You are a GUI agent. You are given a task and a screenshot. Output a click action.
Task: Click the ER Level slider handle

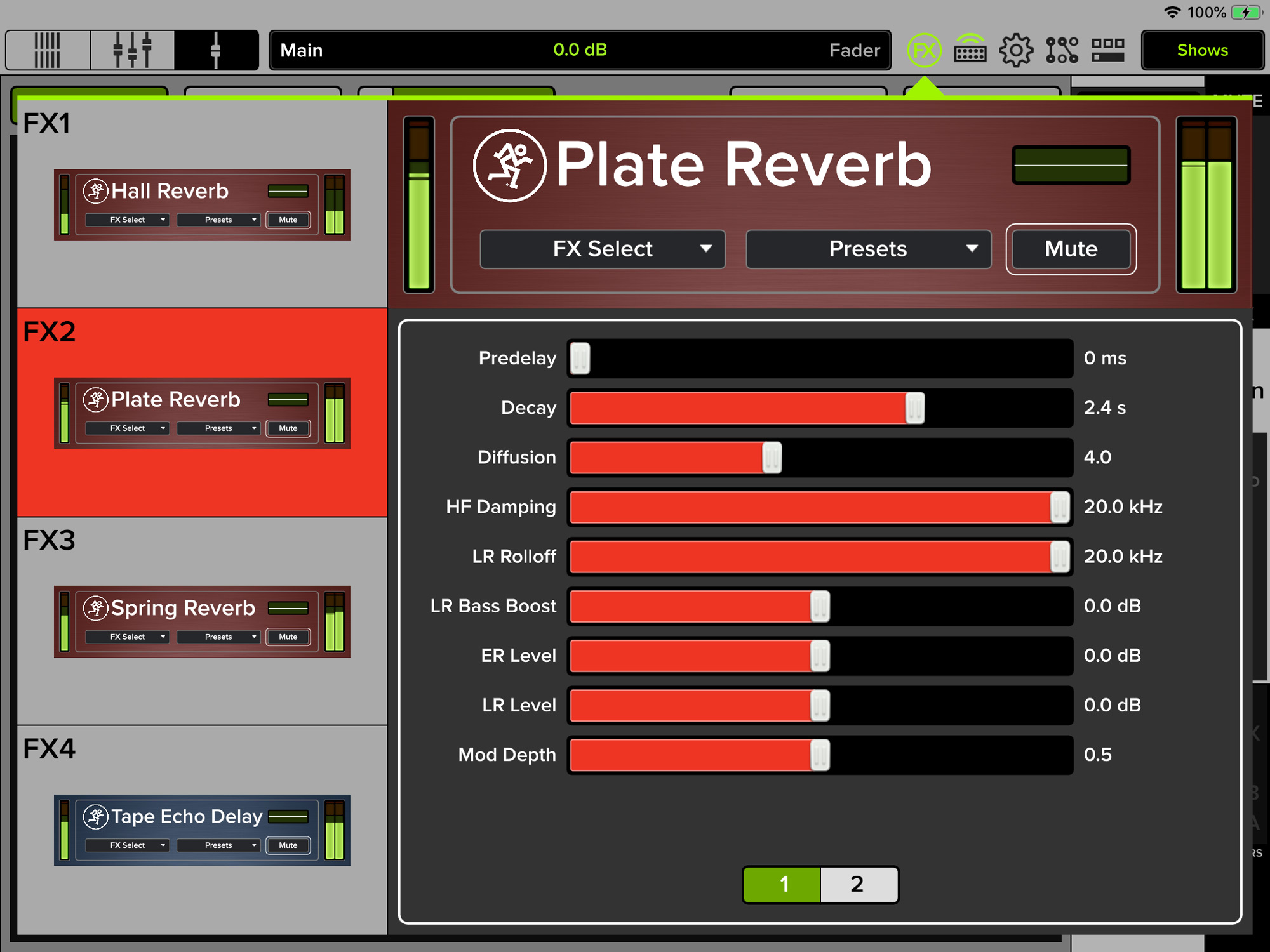(820, 656)
